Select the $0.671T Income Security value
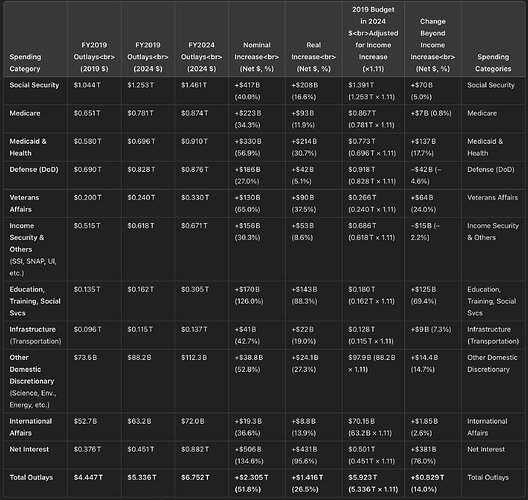Image resolution: width=528 pixels, height=500 pixels. tap(194, 226)
